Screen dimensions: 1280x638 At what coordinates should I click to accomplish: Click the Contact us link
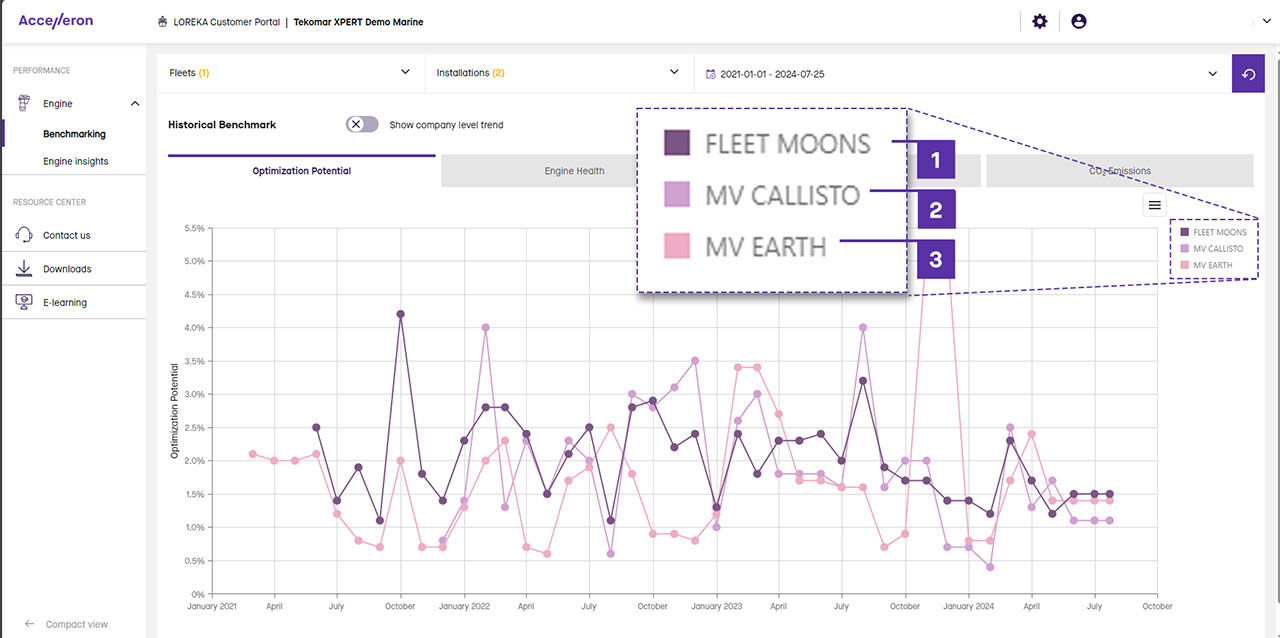67,235
